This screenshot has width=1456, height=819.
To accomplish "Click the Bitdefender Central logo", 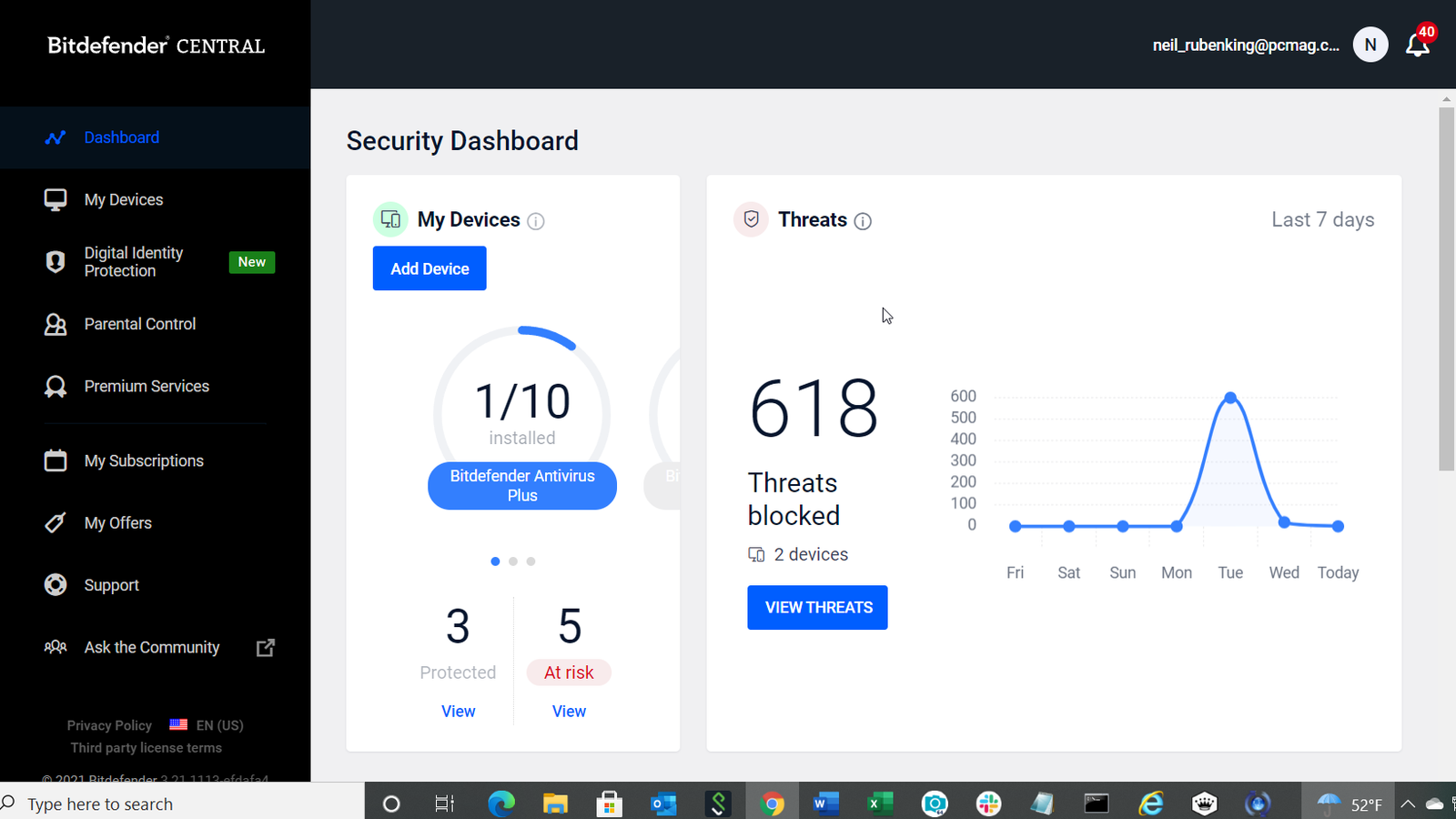I will [157, 45].
